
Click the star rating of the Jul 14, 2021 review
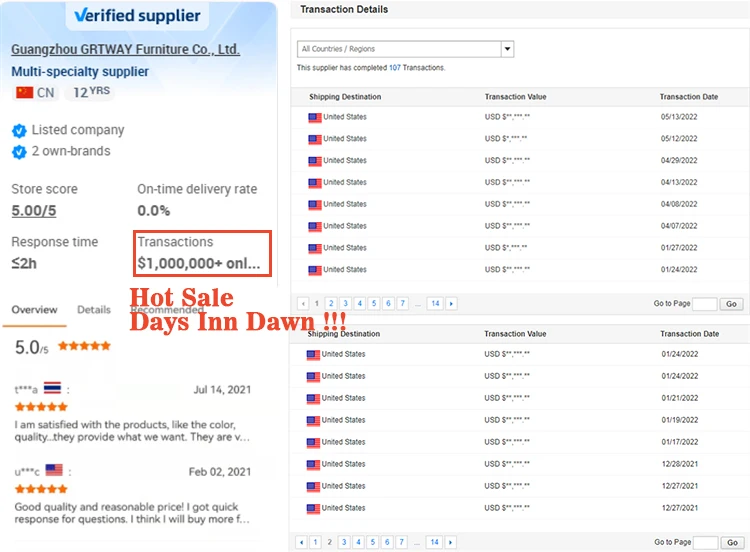(41, 407)
